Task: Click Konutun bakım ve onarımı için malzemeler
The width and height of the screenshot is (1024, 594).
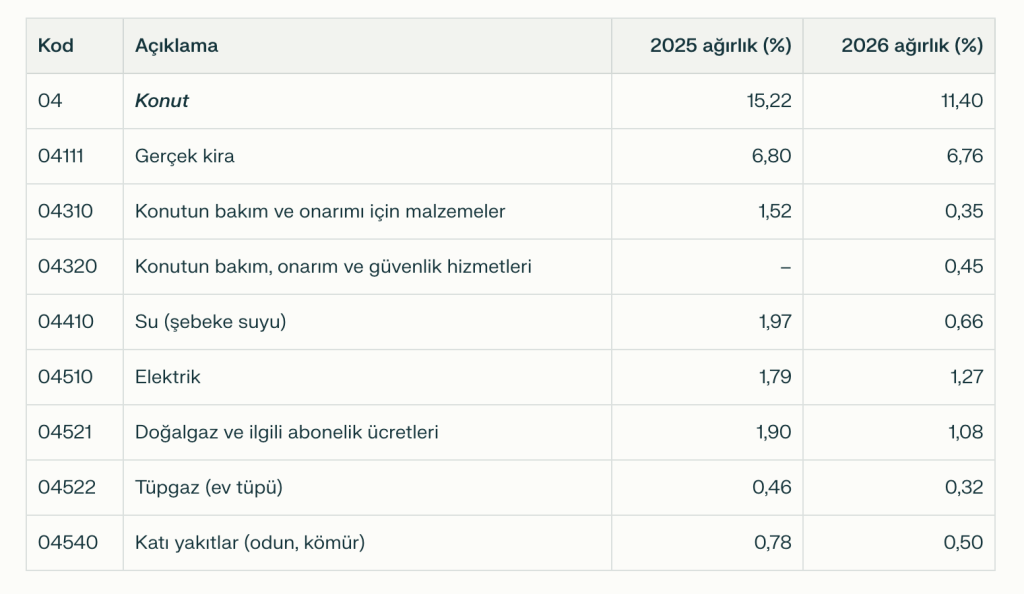Action: [320, 211]
